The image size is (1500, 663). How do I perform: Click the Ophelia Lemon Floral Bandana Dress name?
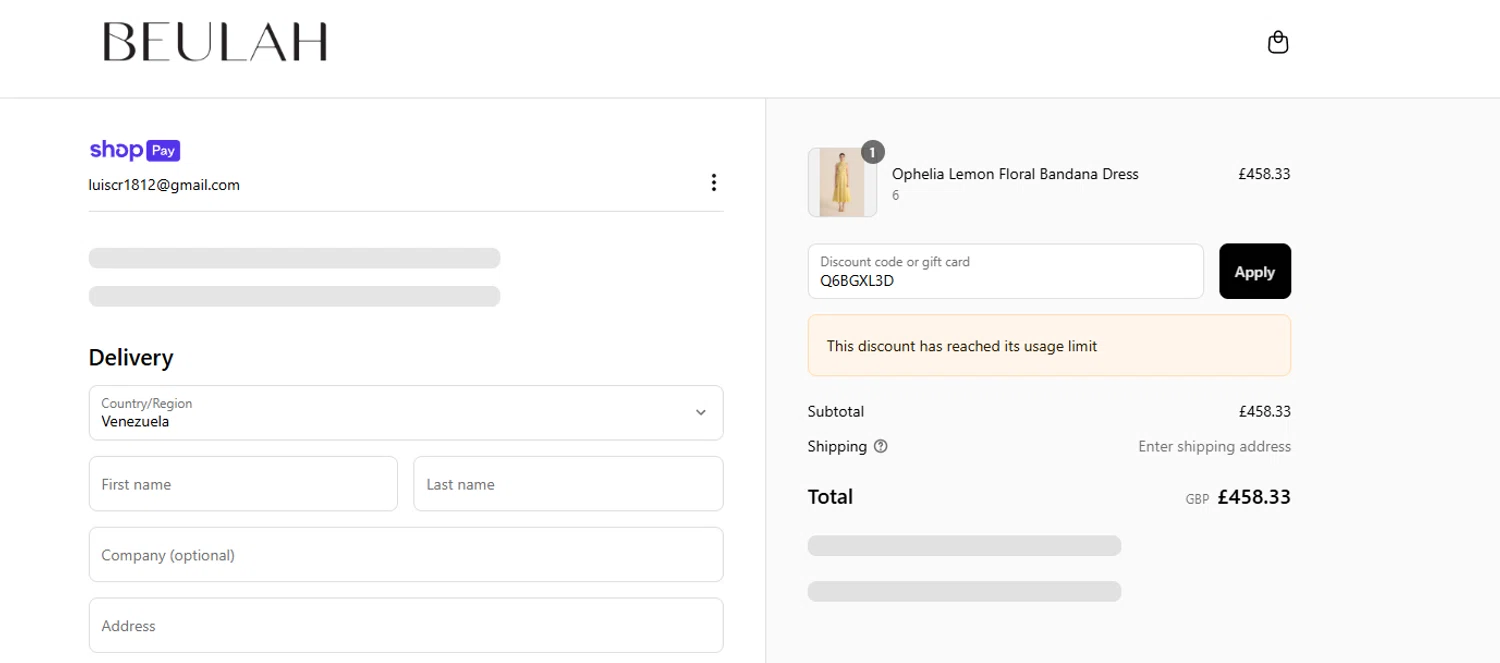(1015, 174)
